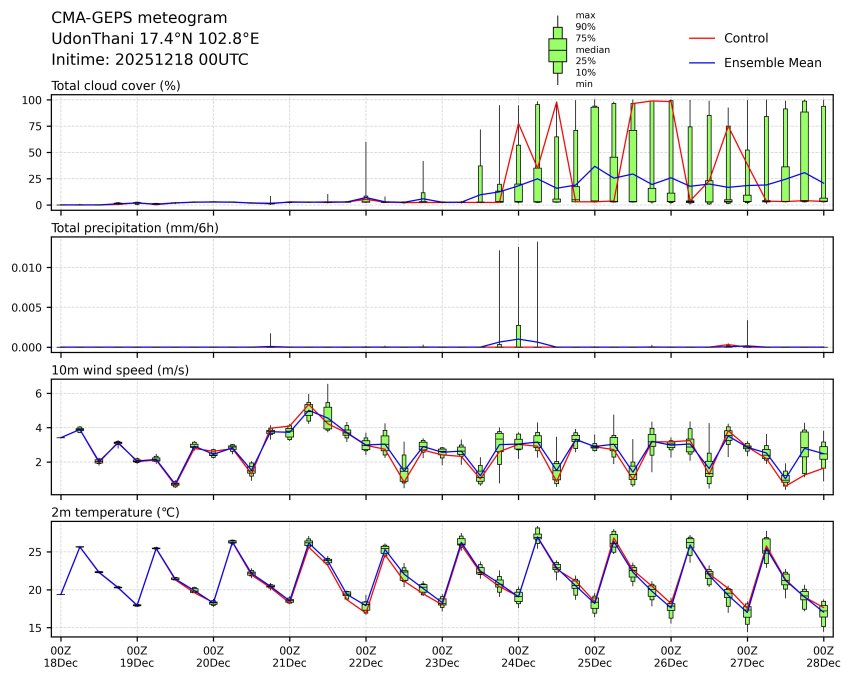Click the CMA-GEPS meteogram title
This screenshot has height=680, width=852.
click(x=139, y=18)
